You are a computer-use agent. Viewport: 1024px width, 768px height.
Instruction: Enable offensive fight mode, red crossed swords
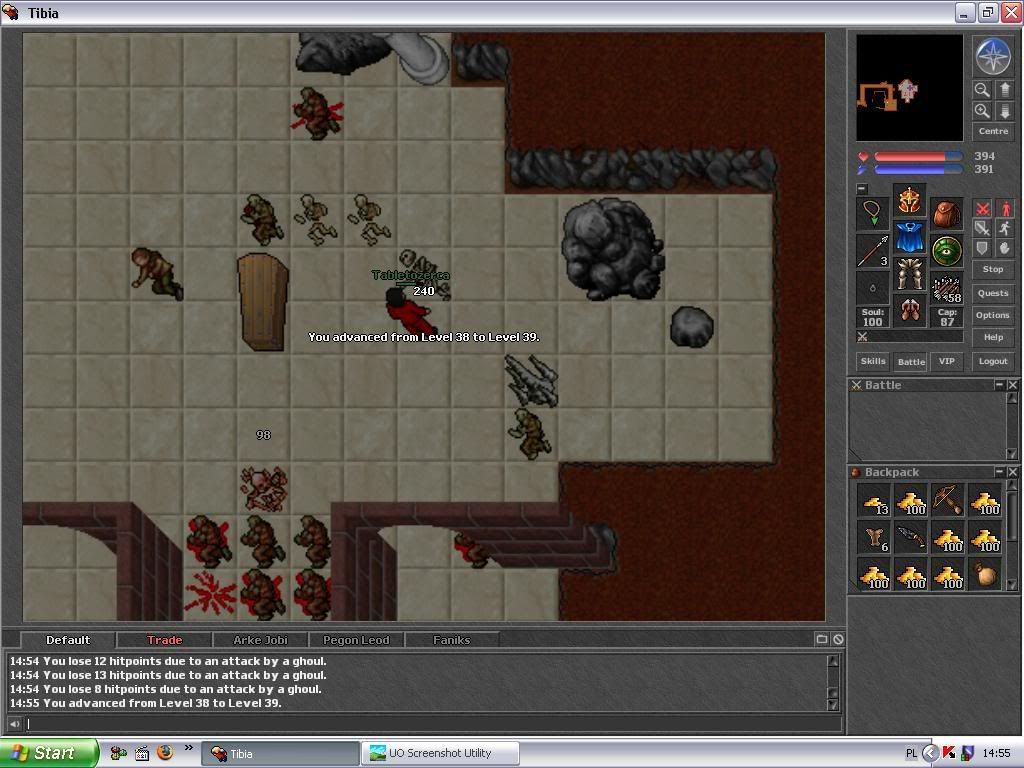click(982, 209)
